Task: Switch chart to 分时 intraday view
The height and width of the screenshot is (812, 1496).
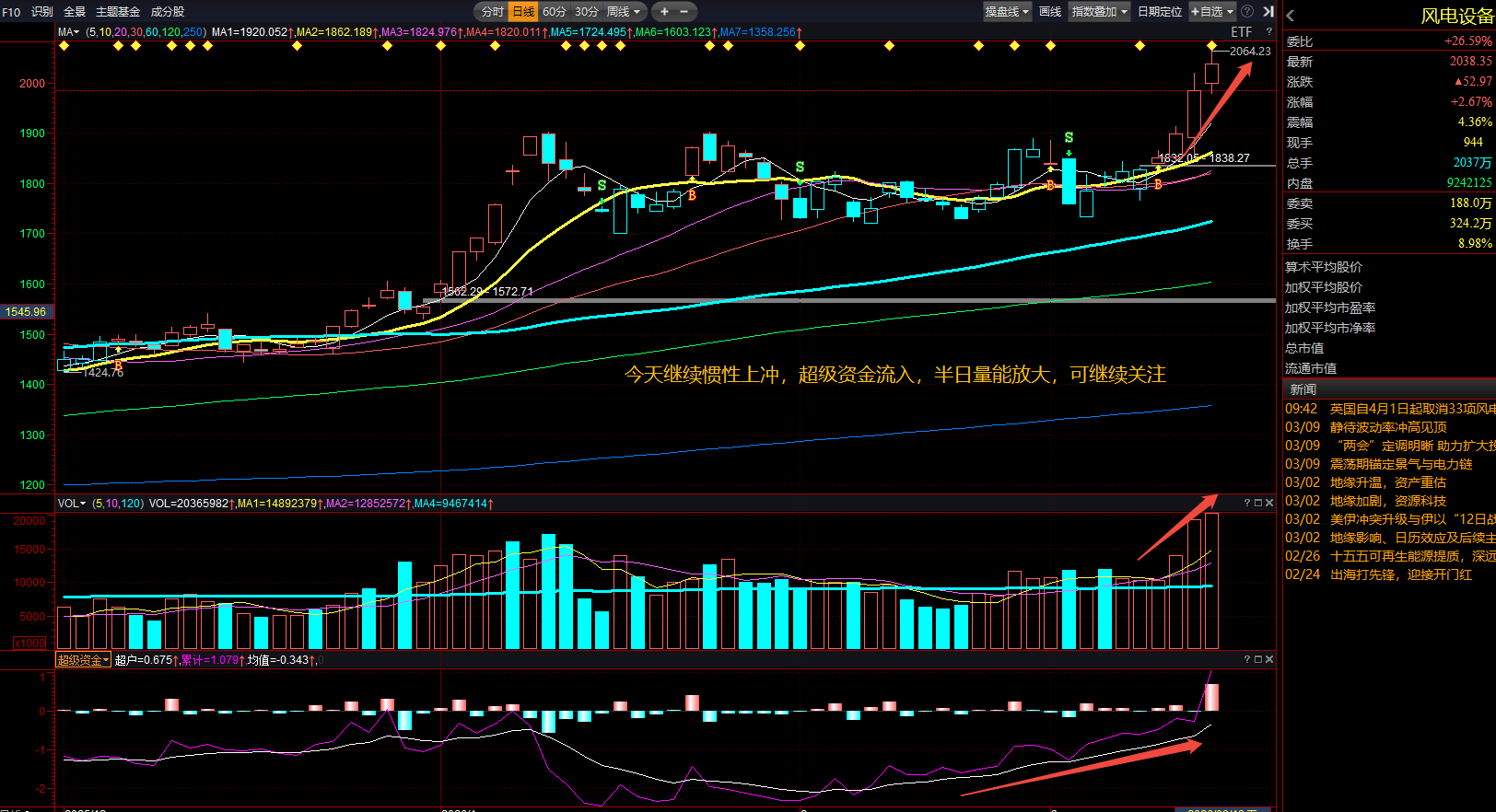Action: (x=492, y=12)
